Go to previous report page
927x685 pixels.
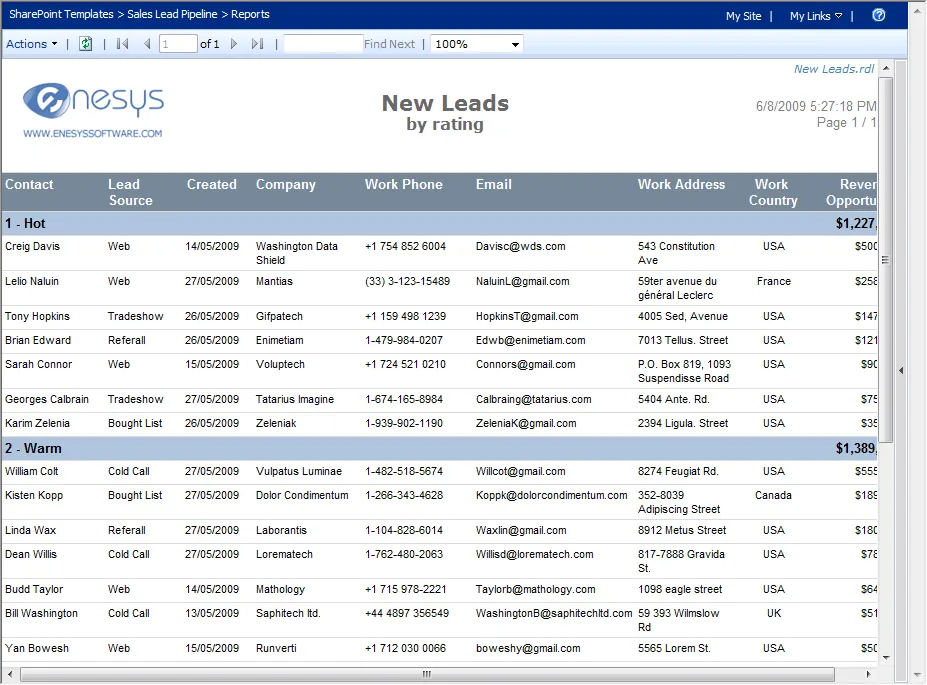coord(147,44)
